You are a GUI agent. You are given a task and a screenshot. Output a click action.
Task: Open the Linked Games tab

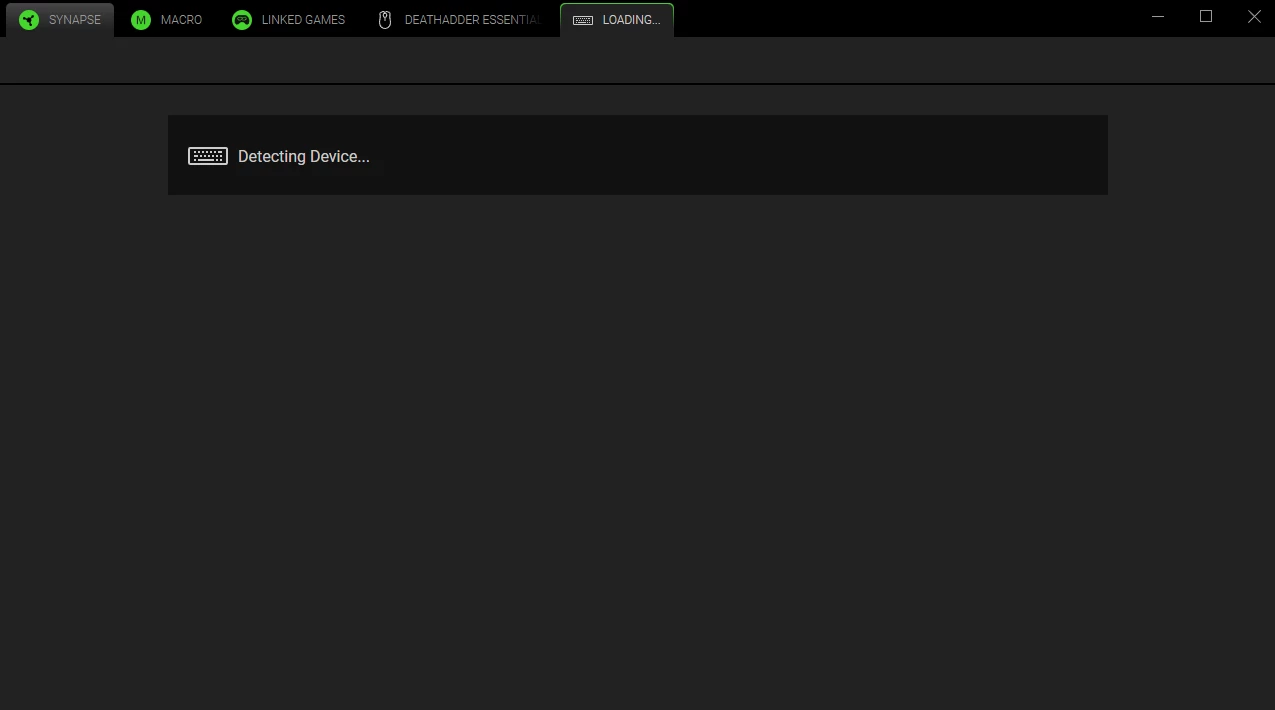[x=288, y=20]
